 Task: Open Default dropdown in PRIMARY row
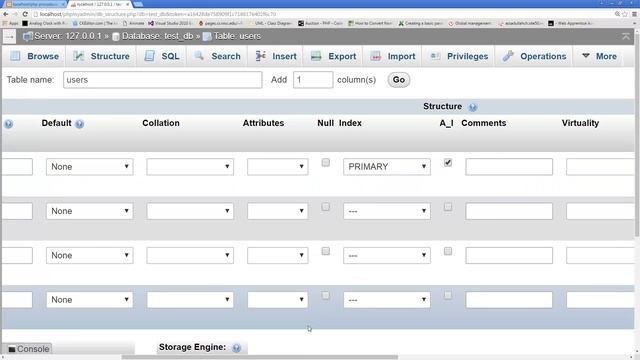89,167
